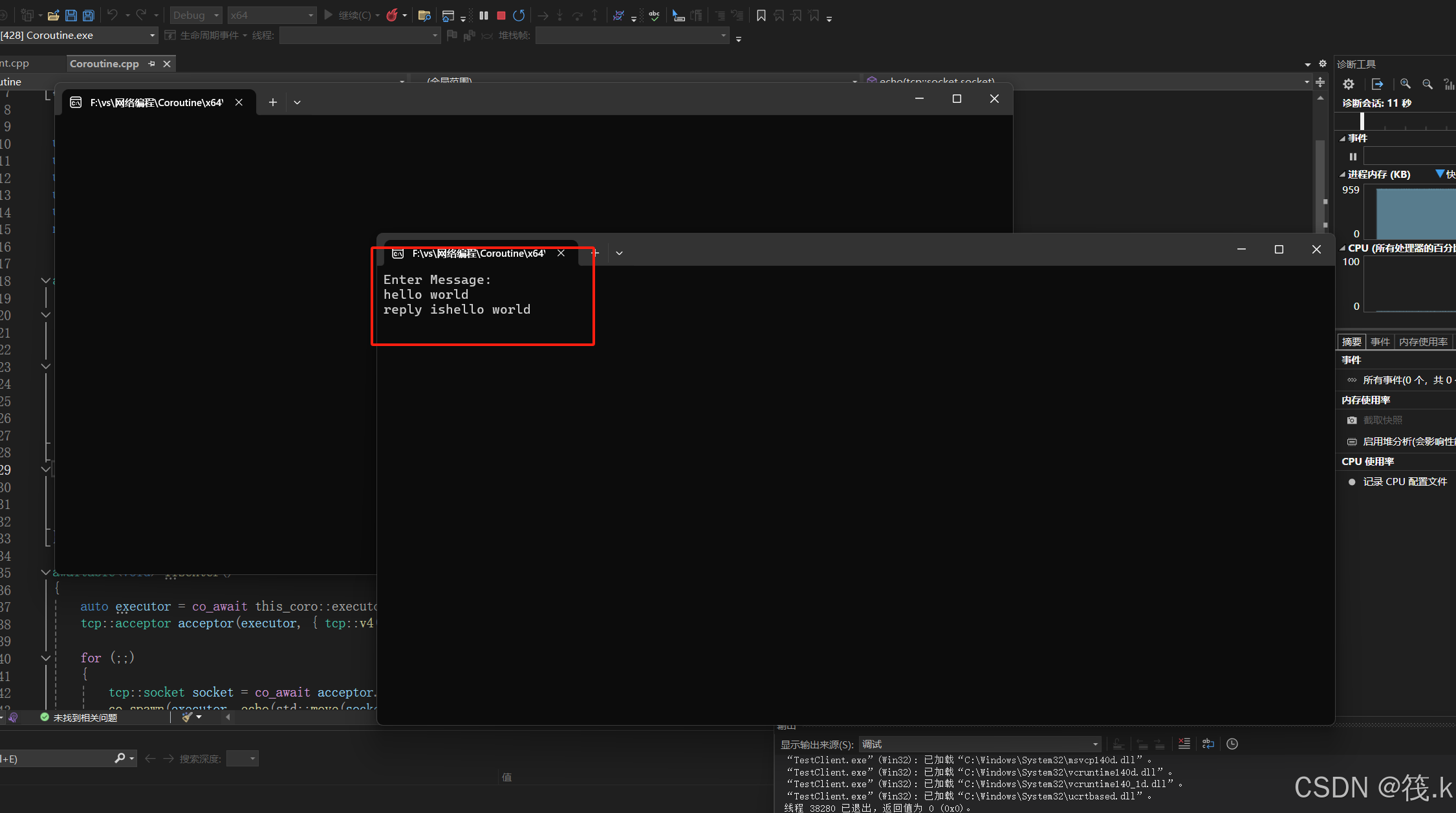Click the Hot Reload flame icon
1456x813 pixels.
tap(392, 15)
